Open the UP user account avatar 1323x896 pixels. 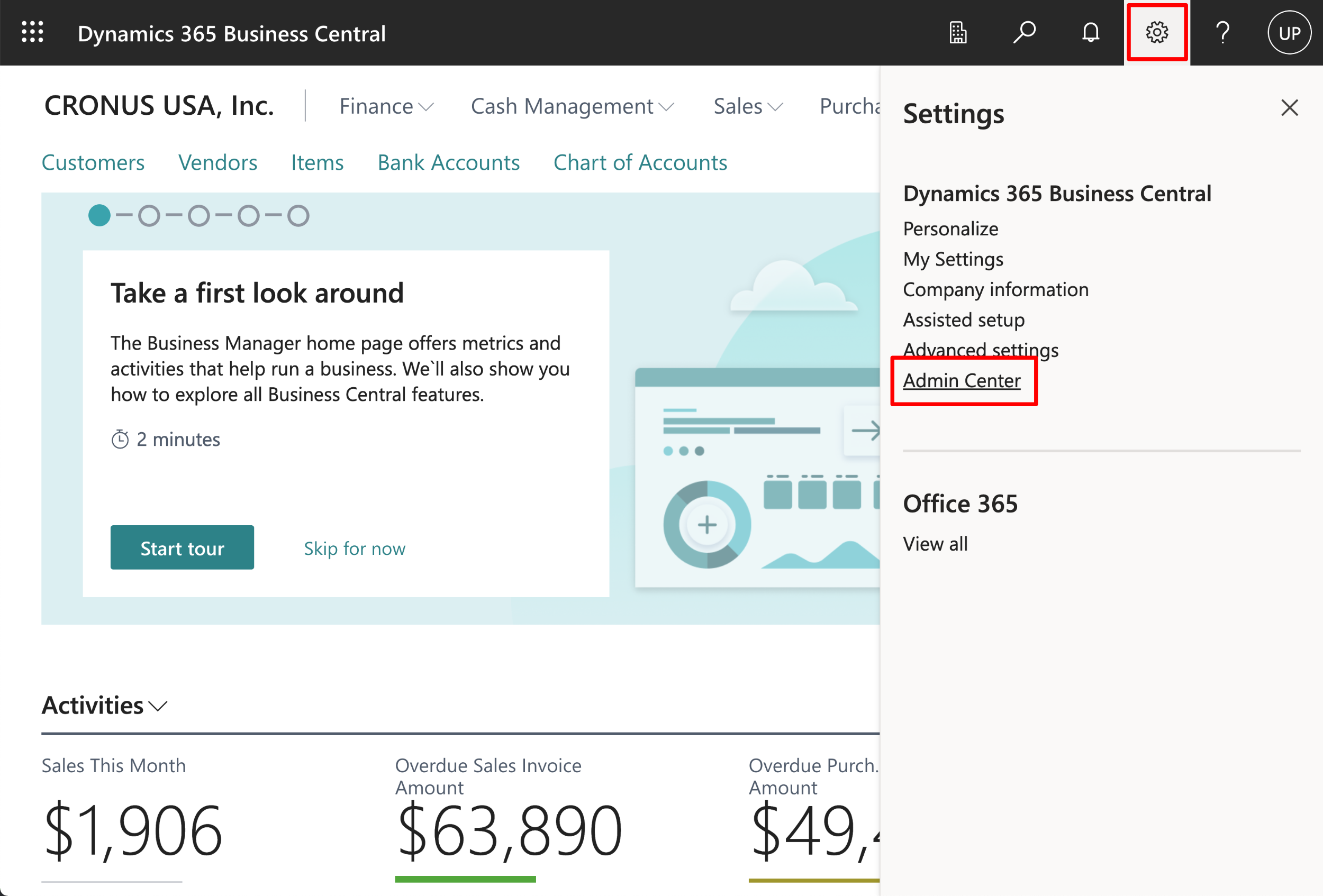point(1290,32)
